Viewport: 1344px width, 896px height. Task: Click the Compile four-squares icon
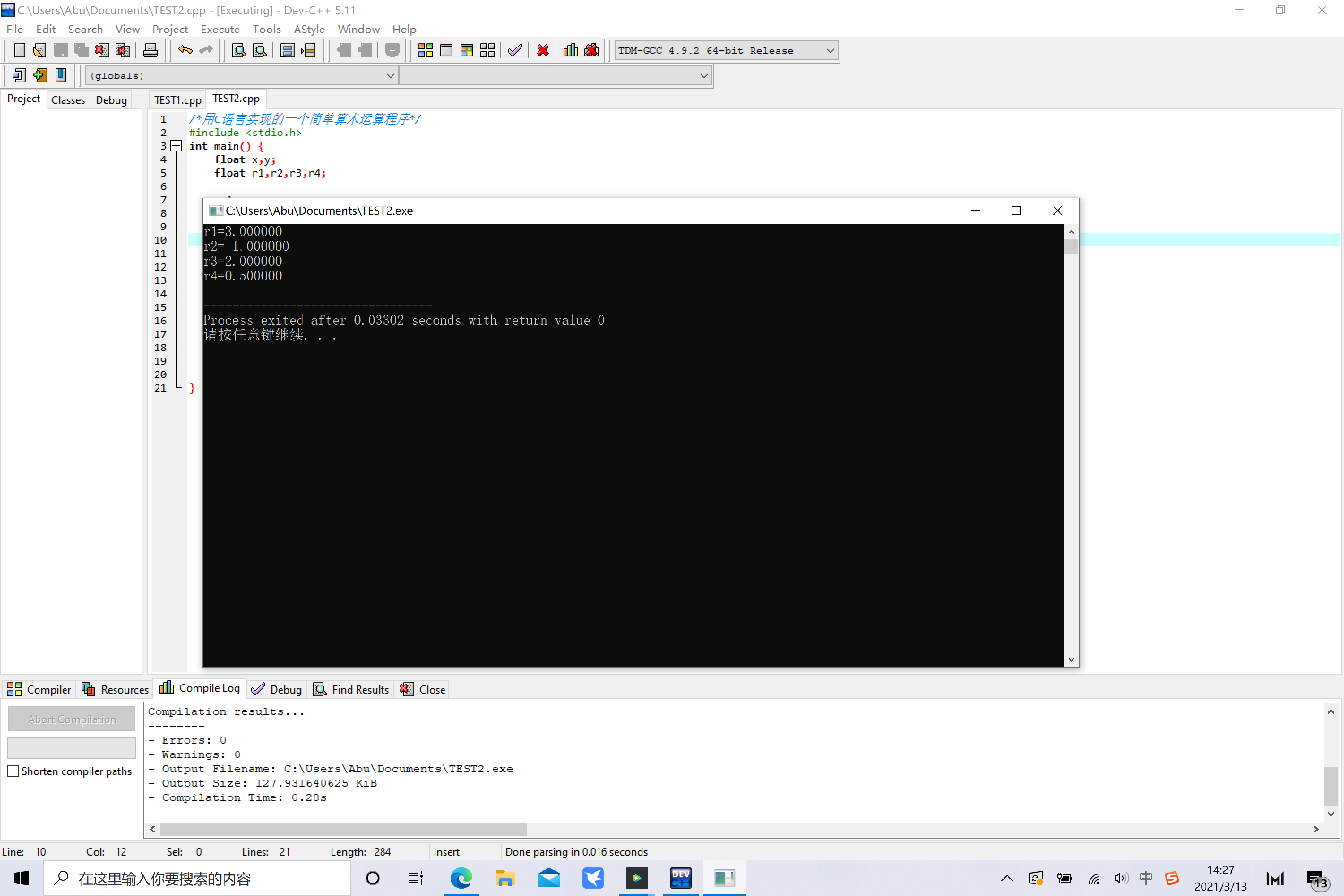tap(425, 50)
